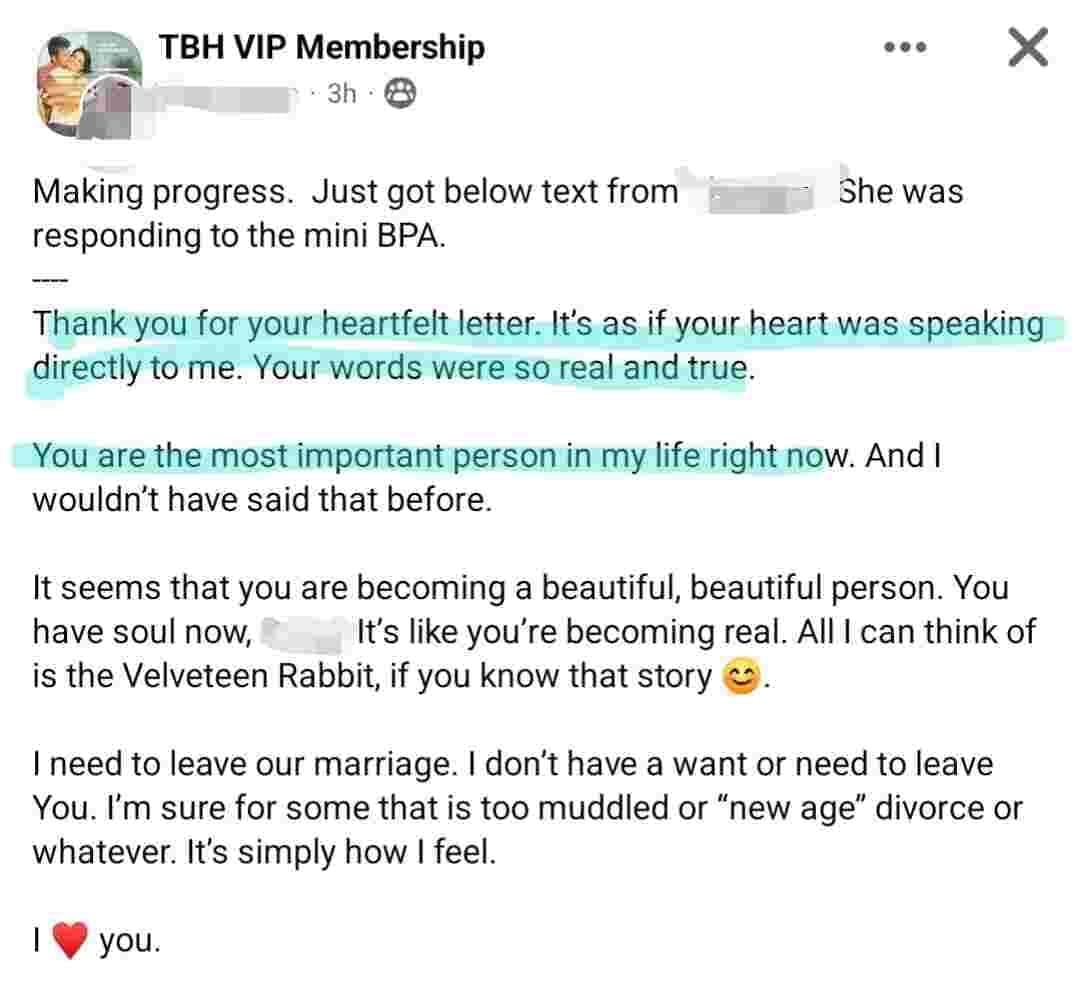Click the red heart emoji
The width and height of the screenshot is (1080, 988).
click(x=69, y=942)
